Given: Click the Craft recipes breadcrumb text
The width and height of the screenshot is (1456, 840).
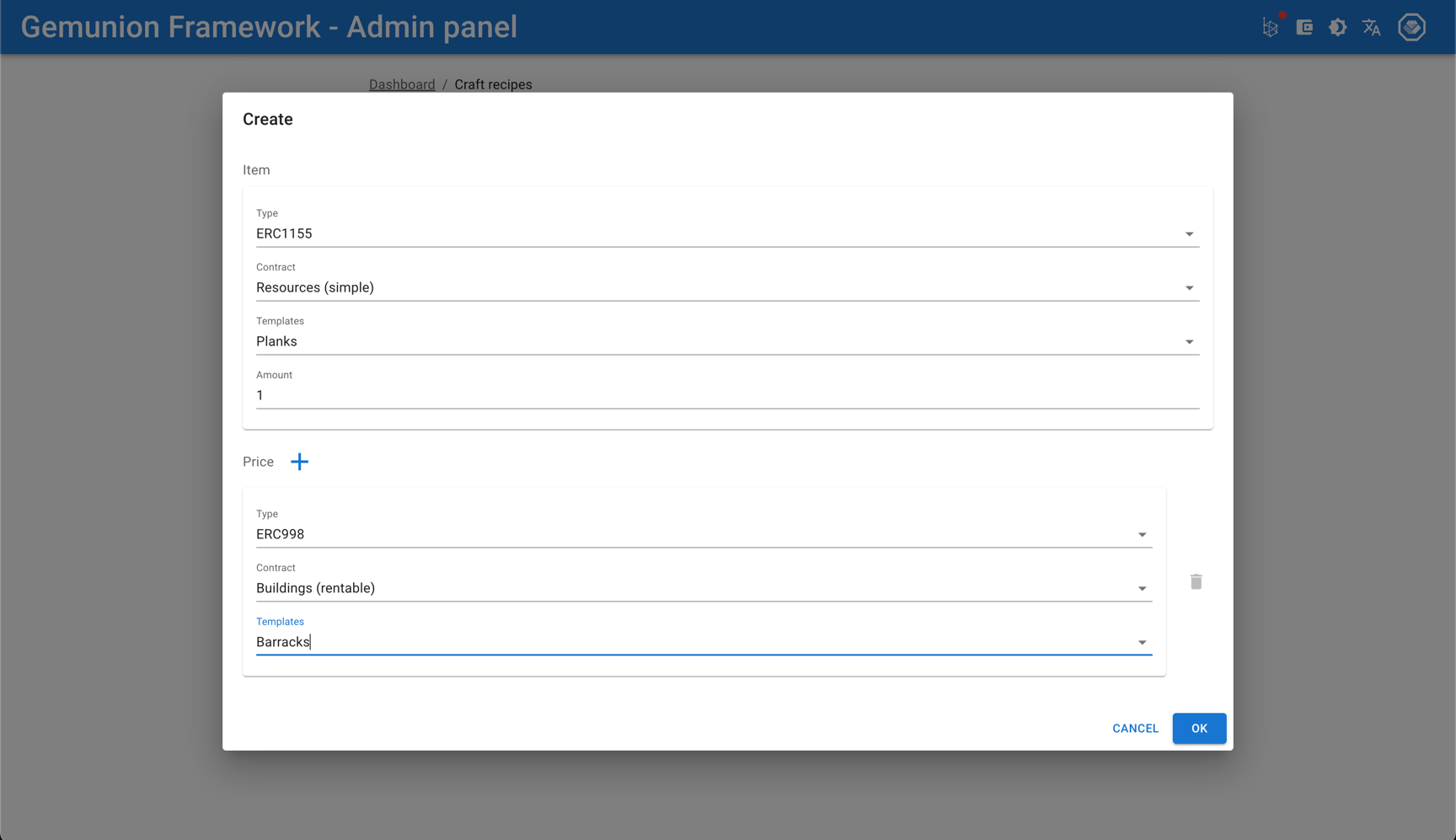Looking at the screenshot, I should coord(493,85).
